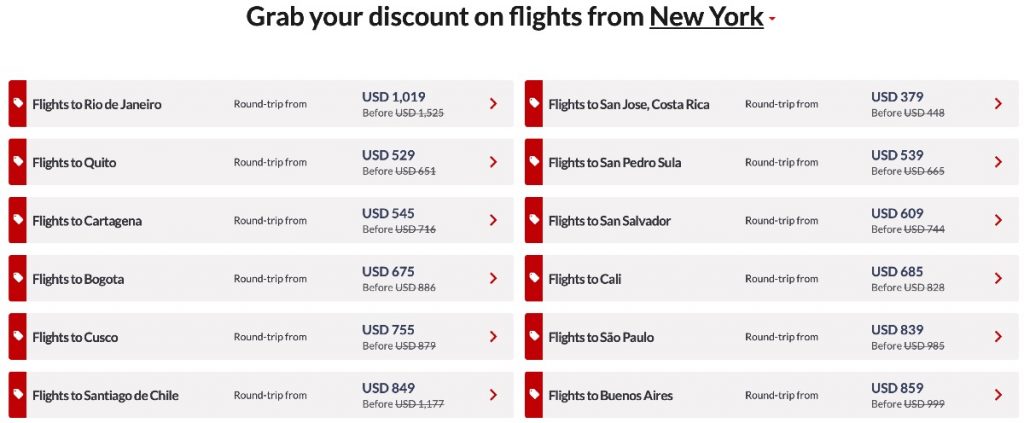
Task: Click the red tag icon on Cartagena row
Action: point(17,220)
